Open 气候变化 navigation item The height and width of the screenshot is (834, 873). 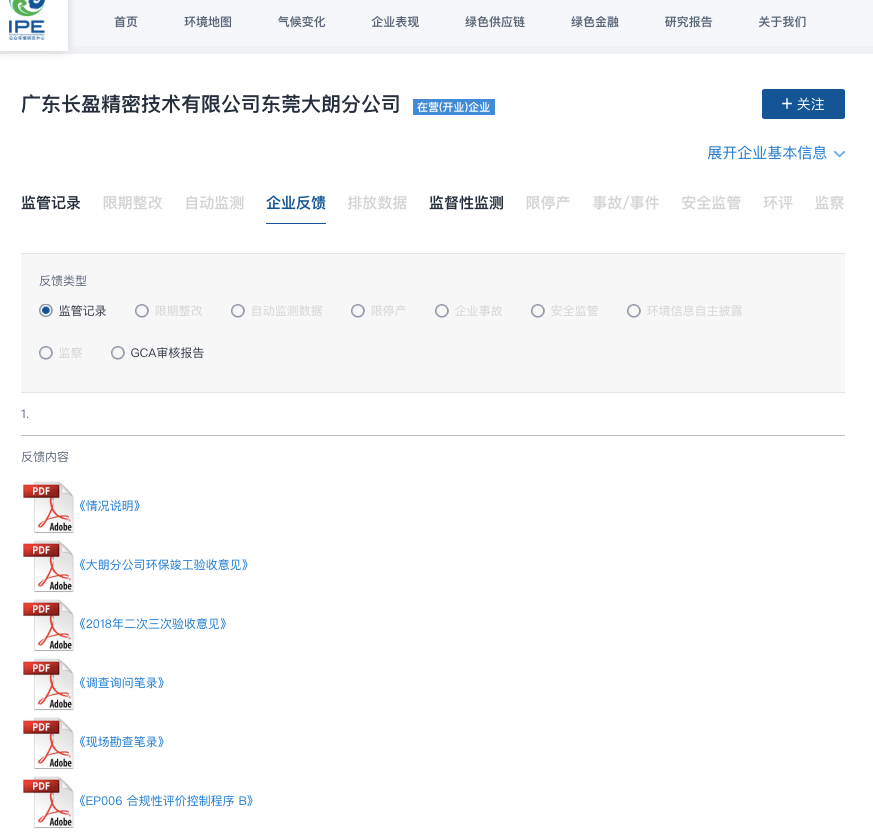click(x=301, y=22)
